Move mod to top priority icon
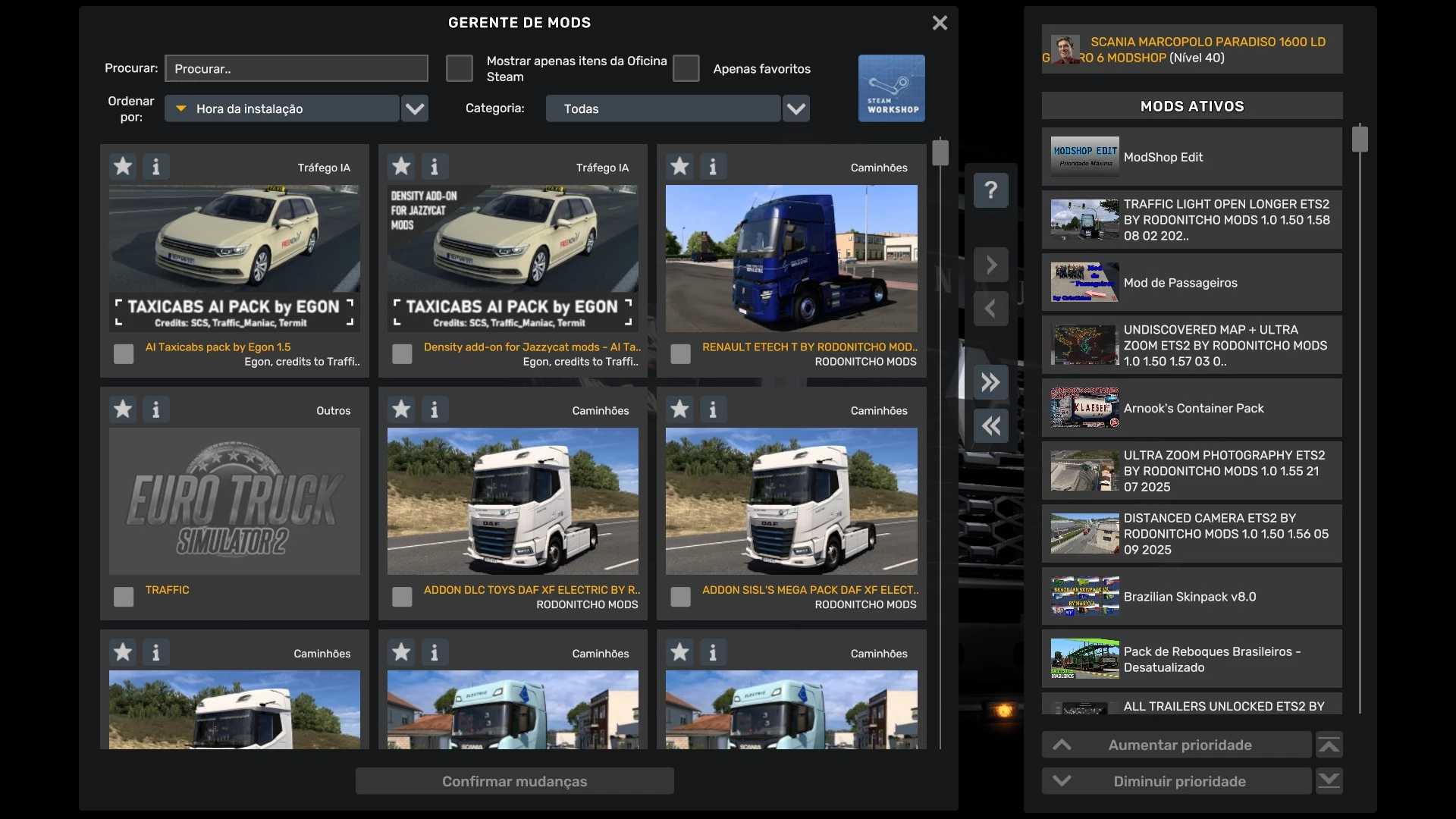Screen dimensions: 1456x819 [x=1329, y=745]
